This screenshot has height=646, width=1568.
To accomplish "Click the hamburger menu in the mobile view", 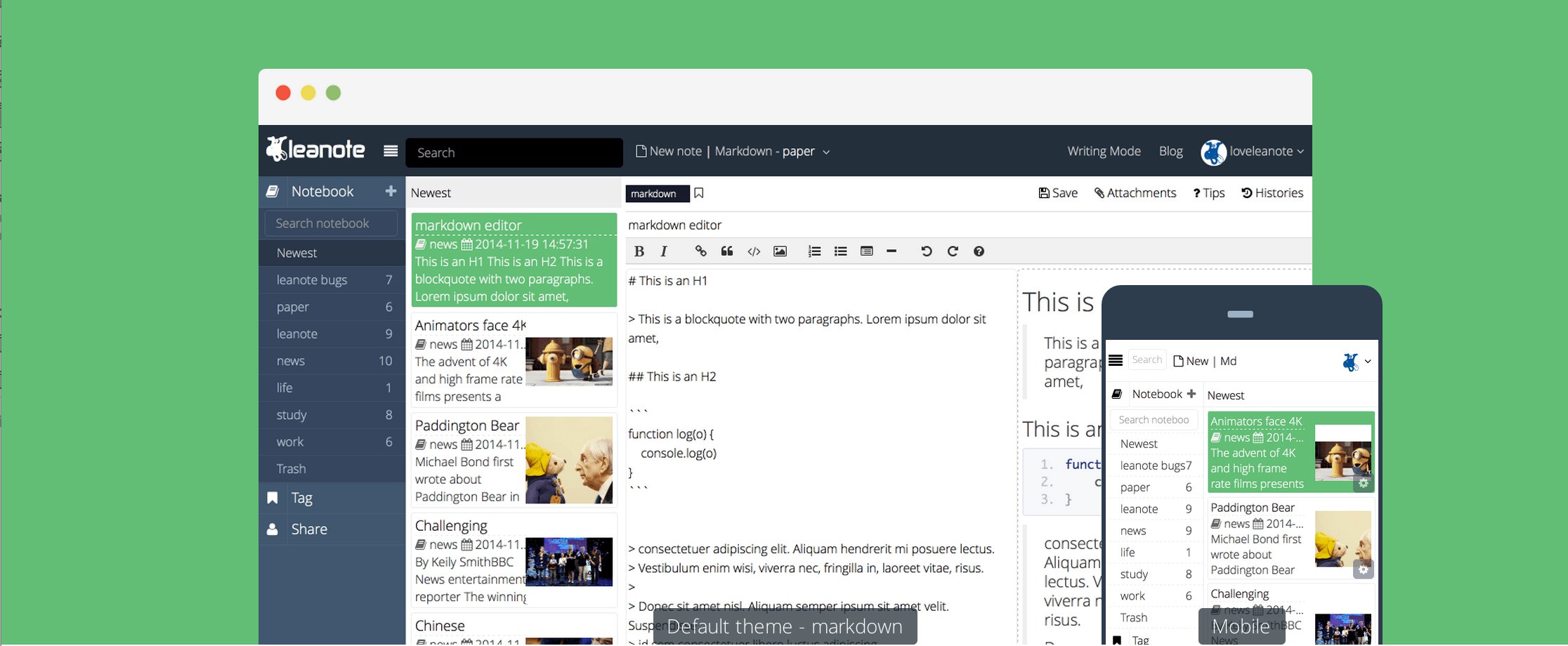I will pos(1116,361).
